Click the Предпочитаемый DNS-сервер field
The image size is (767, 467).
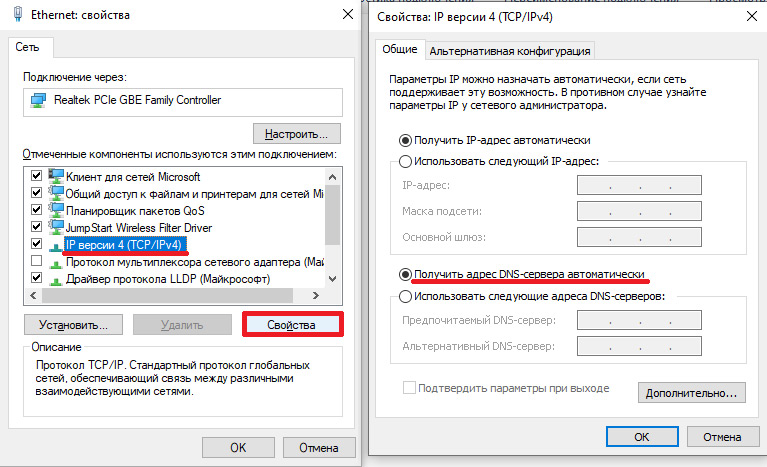(x=639, y=320)
